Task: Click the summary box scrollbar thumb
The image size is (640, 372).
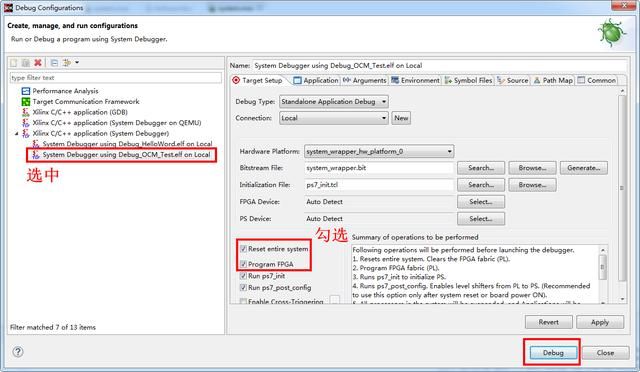Action: pyautogui.click(x=602, y=267)
